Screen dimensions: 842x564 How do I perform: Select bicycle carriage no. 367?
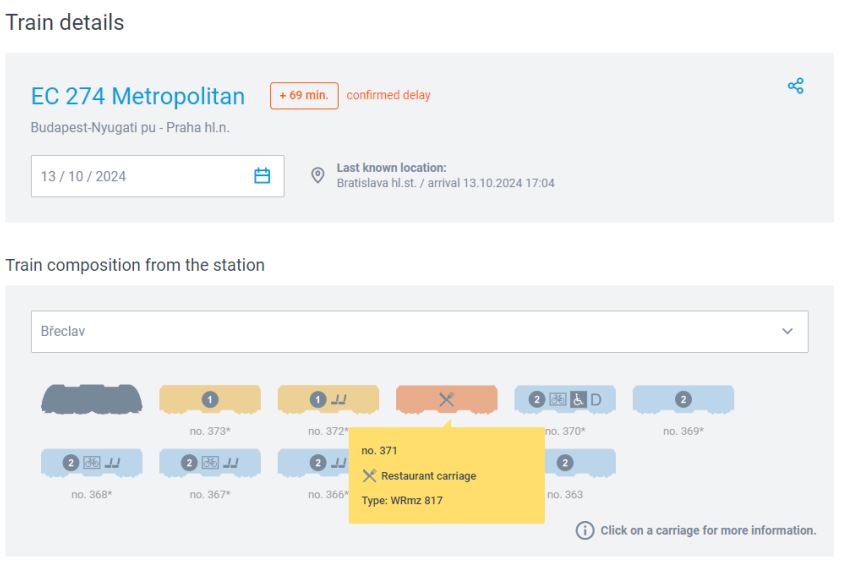(209, 462)
